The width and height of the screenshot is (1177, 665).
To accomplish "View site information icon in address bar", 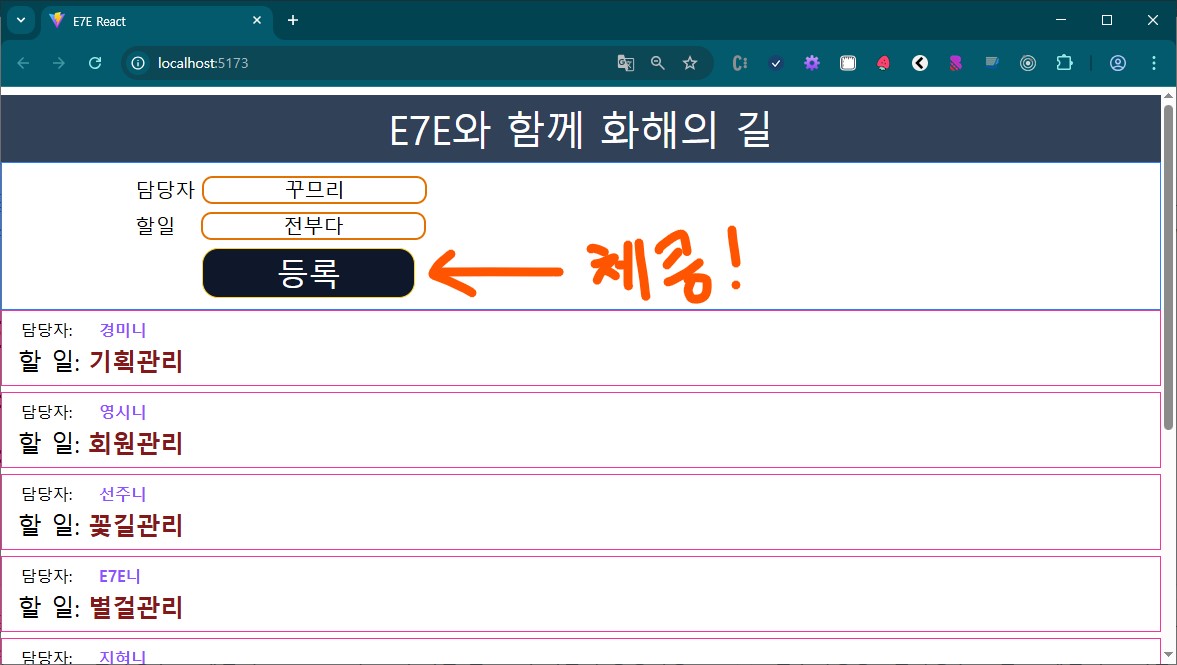I will coord(138,63).
